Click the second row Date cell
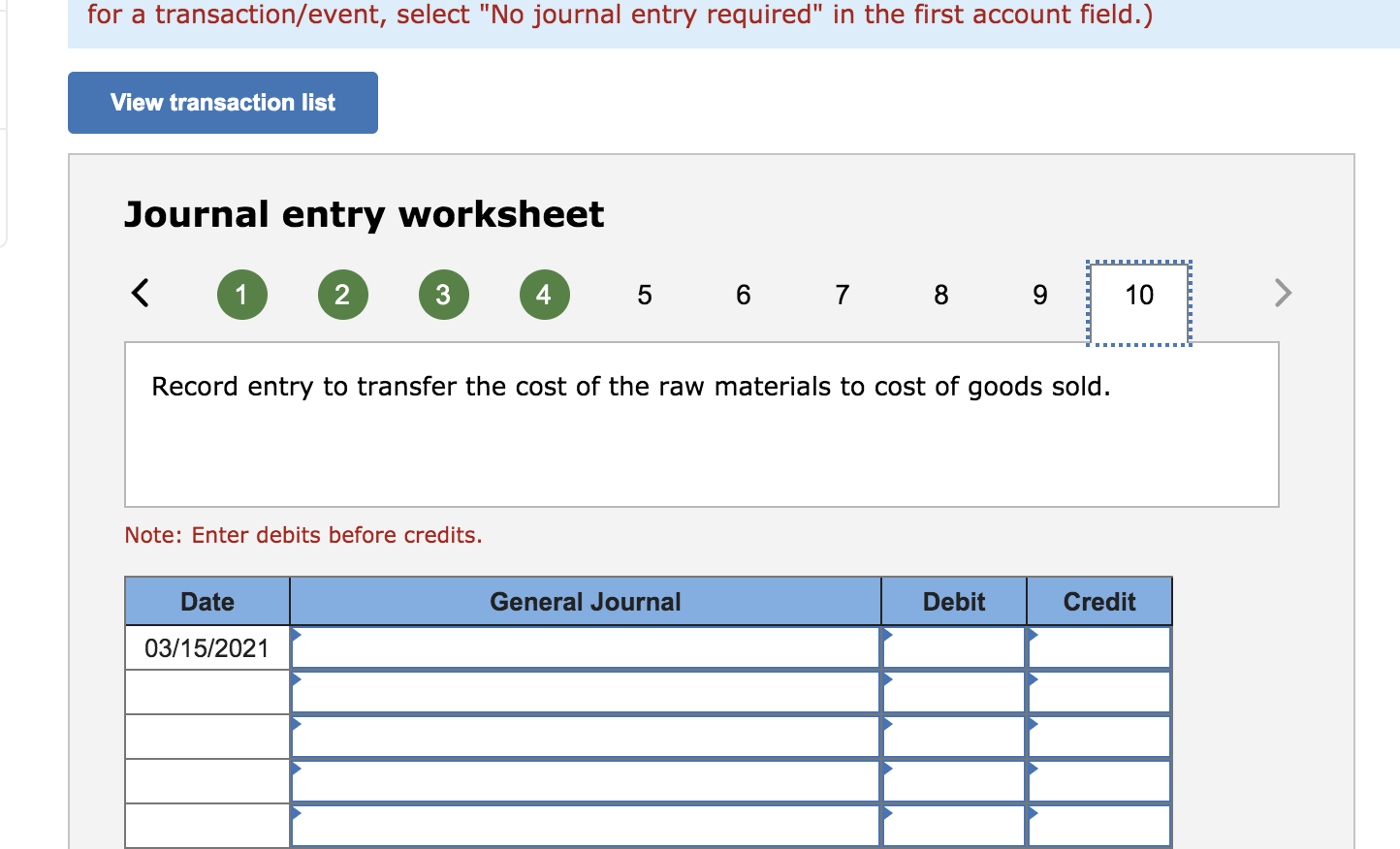This screenshot has width=1400, height=849. 207,692
